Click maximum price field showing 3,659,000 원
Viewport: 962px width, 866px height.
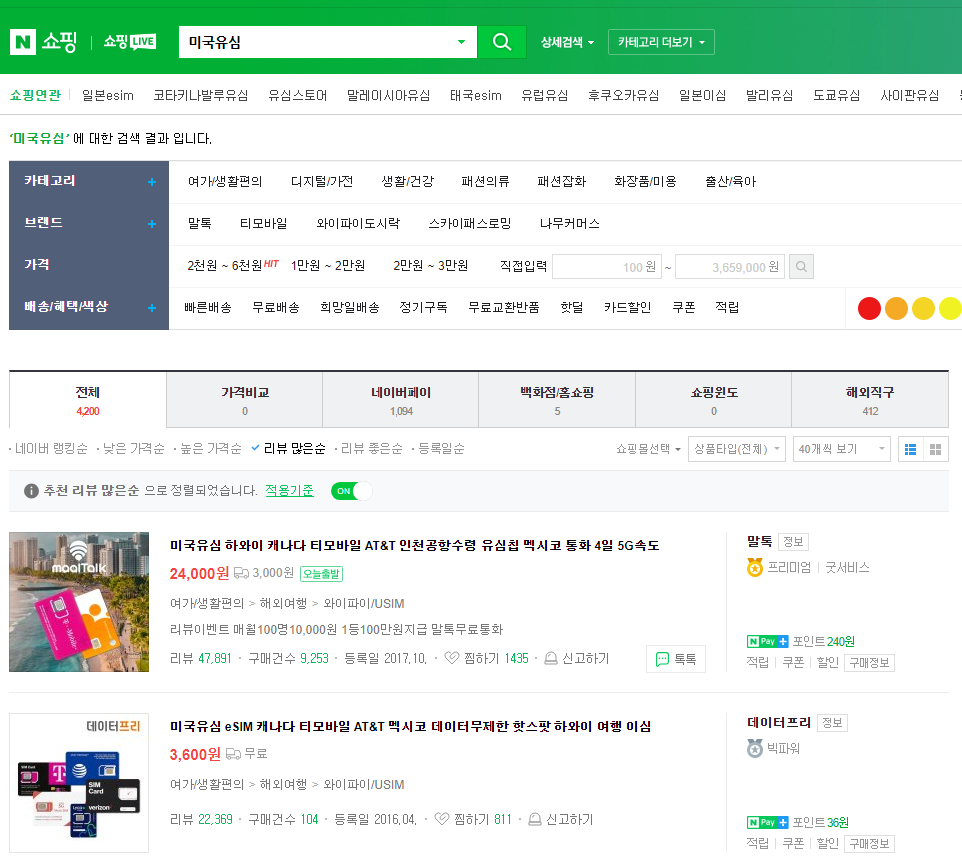coord(730,267)
